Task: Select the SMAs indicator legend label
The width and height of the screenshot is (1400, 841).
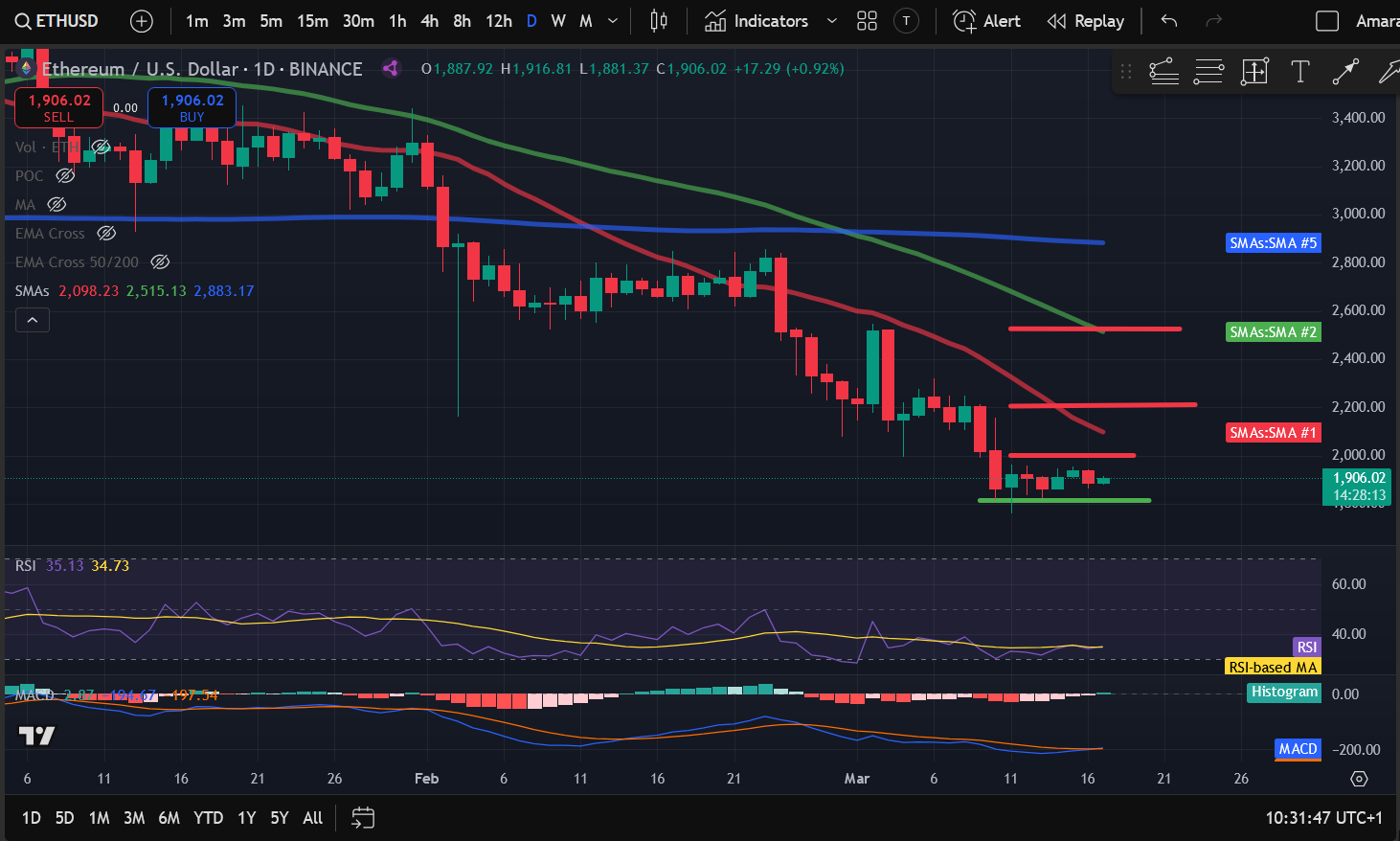Action: point(32,290)
